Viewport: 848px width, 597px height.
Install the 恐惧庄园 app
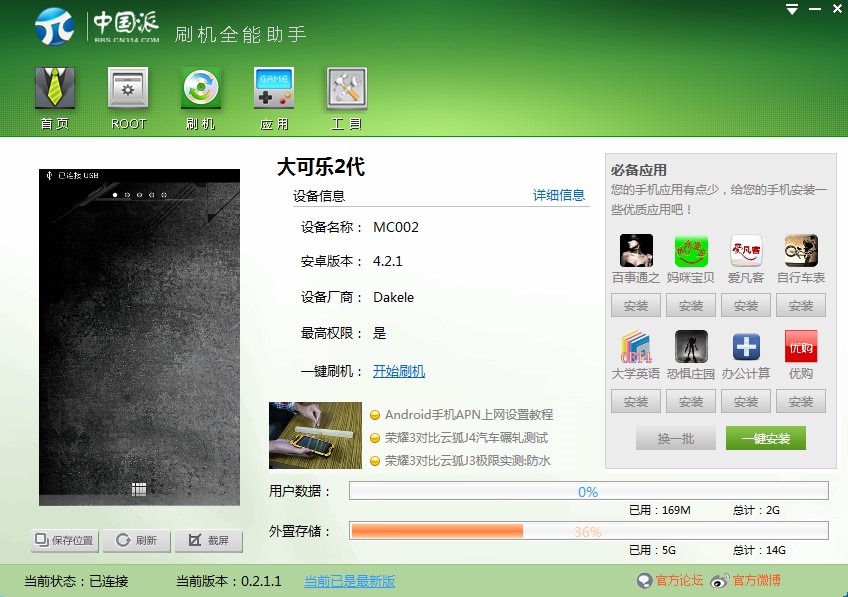[x=691, y=401]
